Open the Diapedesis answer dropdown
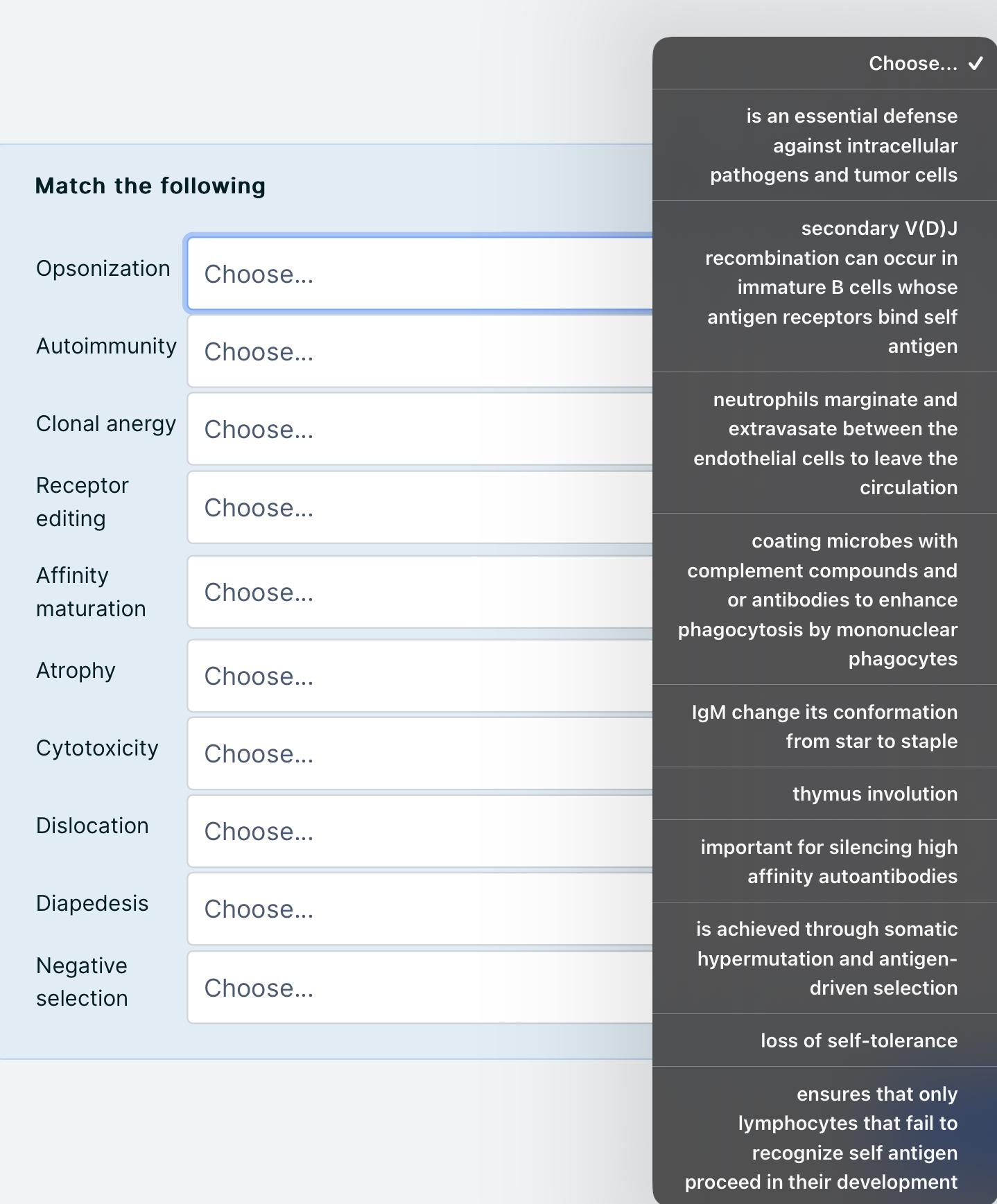The height and width of the screenshot is (1204, 997). coord(416,909)
